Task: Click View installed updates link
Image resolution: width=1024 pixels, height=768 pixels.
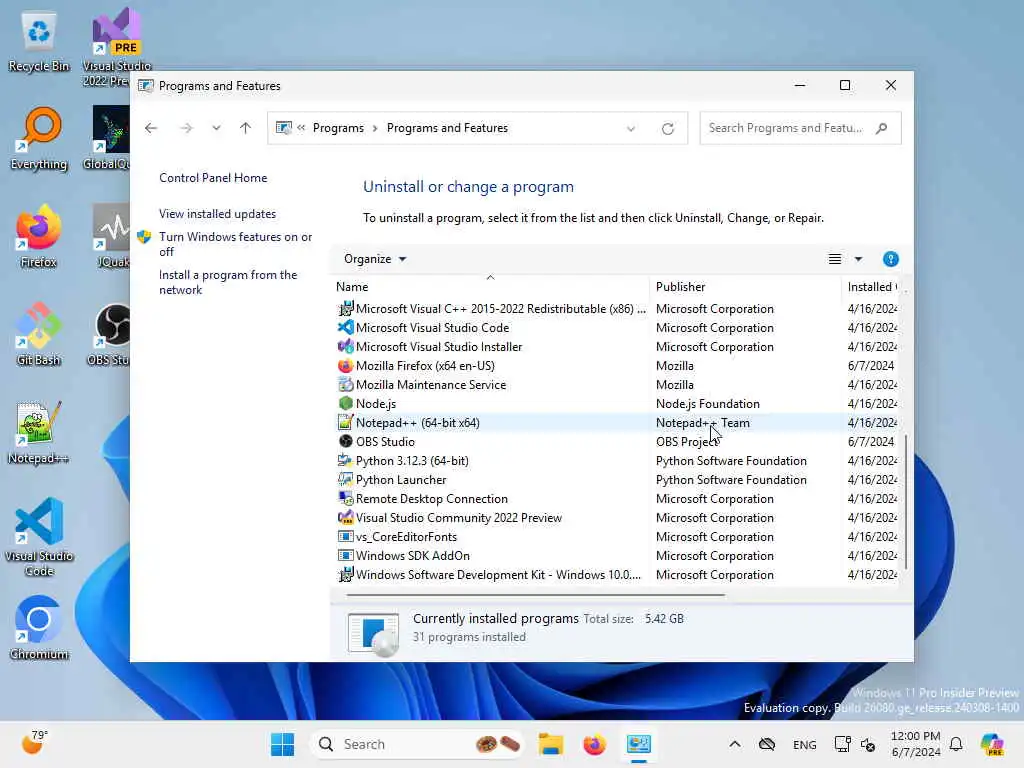Action: (x=217, y=214)
